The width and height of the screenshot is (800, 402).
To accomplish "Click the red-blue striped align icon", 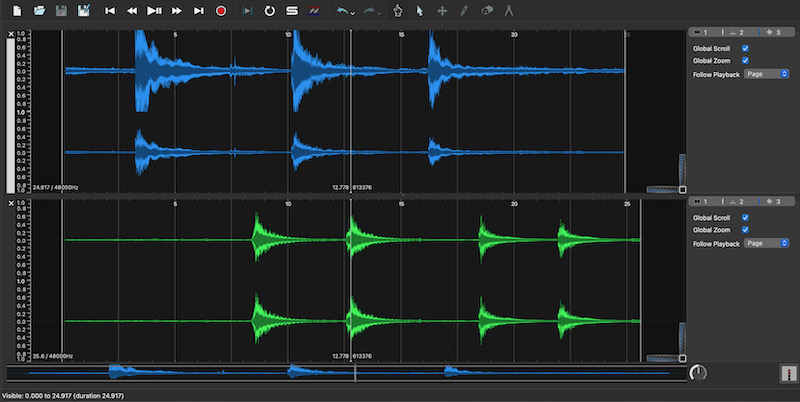I will (x=314, y=10).
